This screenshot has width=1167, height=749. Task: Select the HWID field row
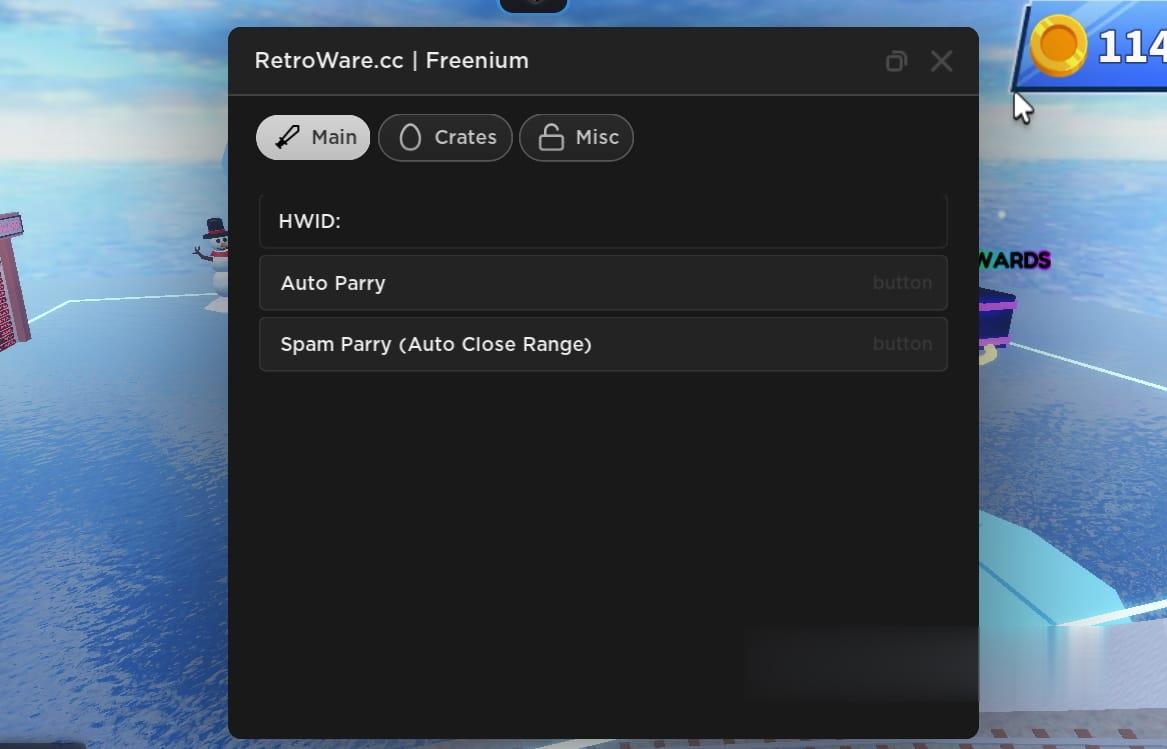(602, 222)
